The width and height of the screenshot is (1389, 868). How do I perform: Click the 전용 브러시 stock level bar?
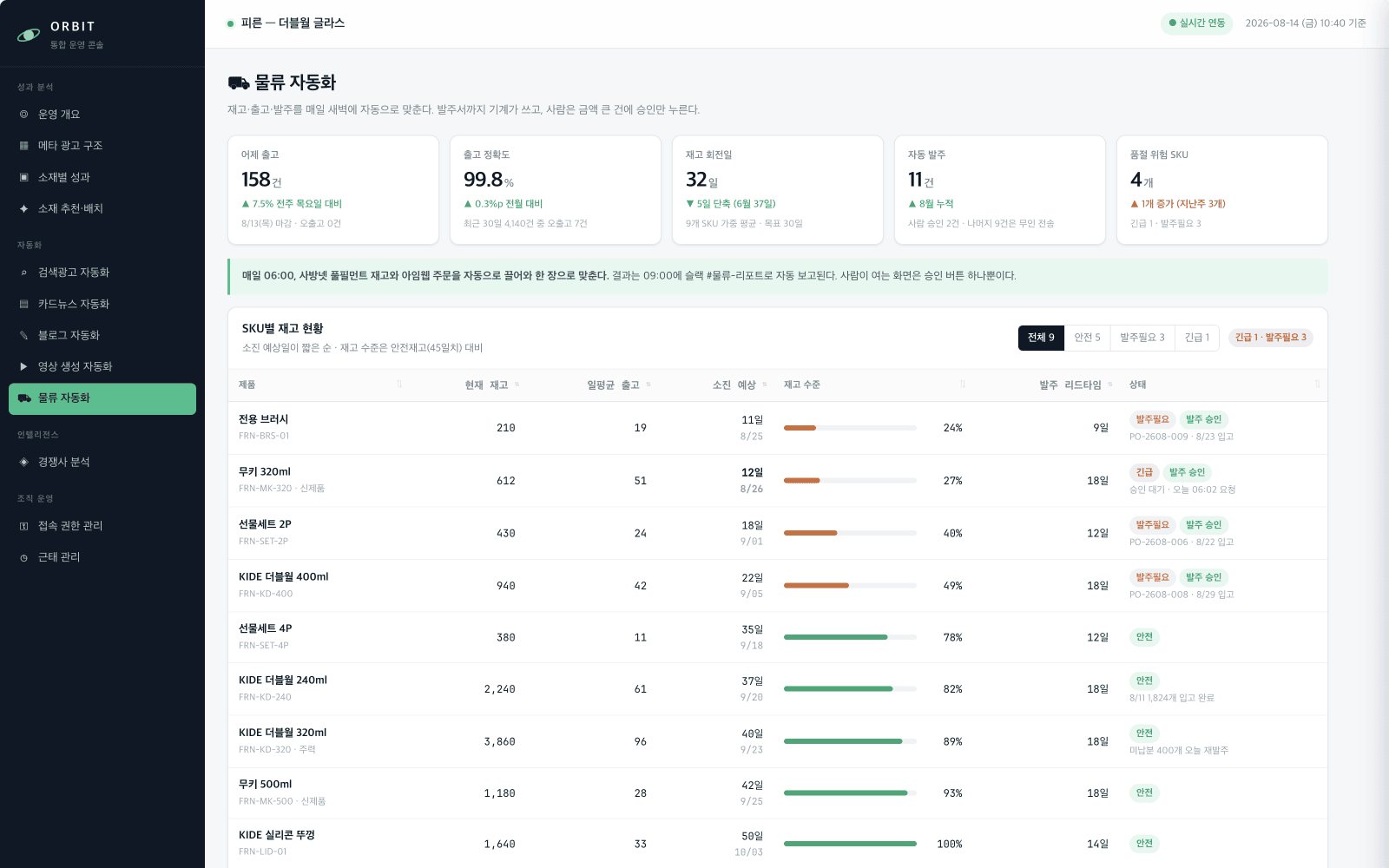pyautogui.click(x=850, y=428)
